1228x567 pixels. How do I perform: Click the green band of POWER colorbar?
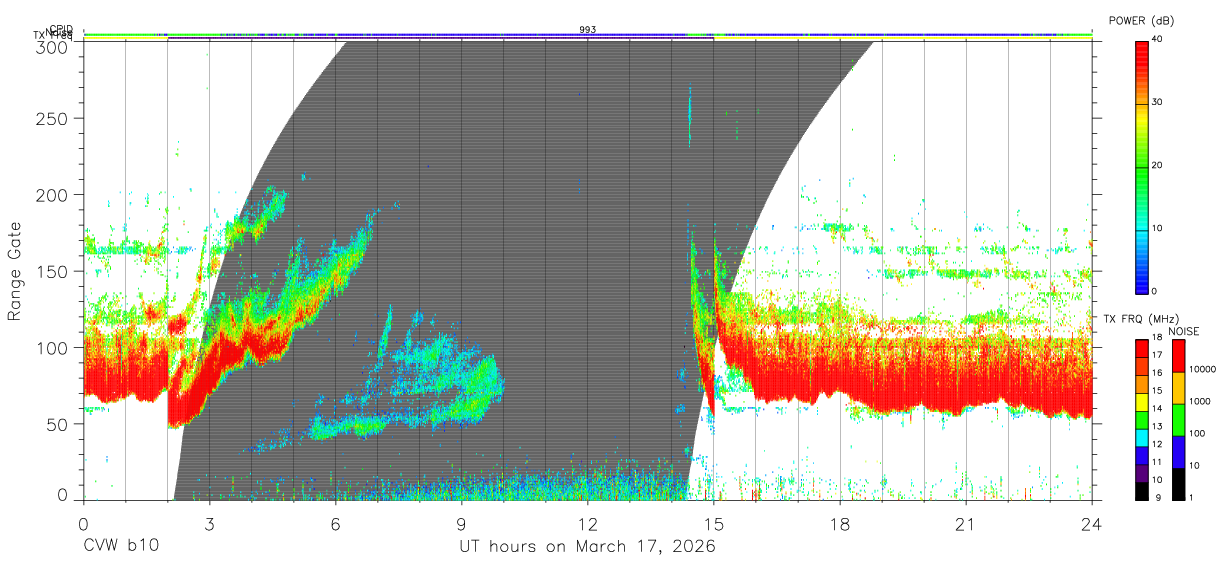[x=1142, y=198]
